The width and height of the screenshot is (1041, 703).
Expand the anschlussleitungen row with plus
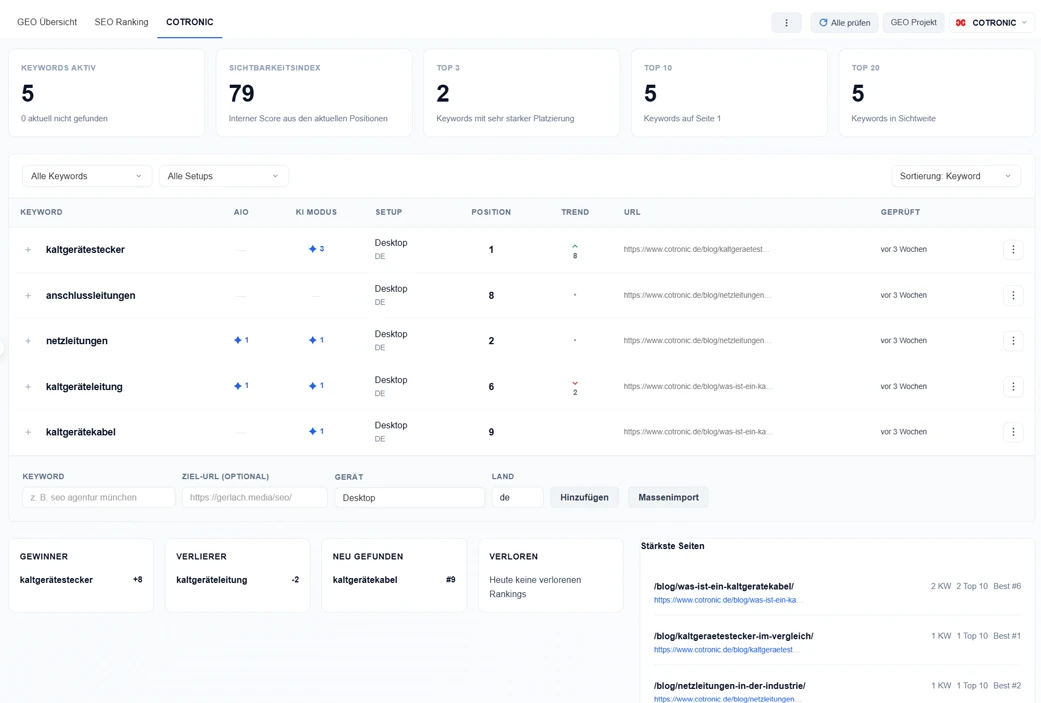pyautogui.click(x=28, y=295)
